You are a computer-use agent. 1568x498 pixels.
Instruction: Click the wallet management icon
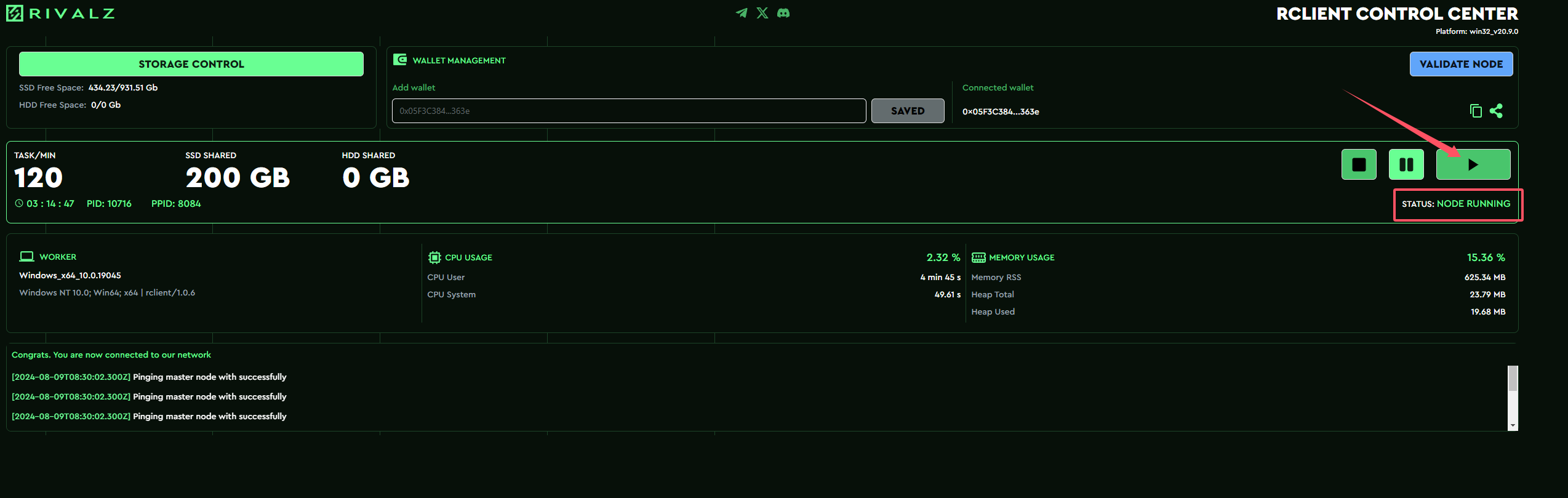click(400, 60)
